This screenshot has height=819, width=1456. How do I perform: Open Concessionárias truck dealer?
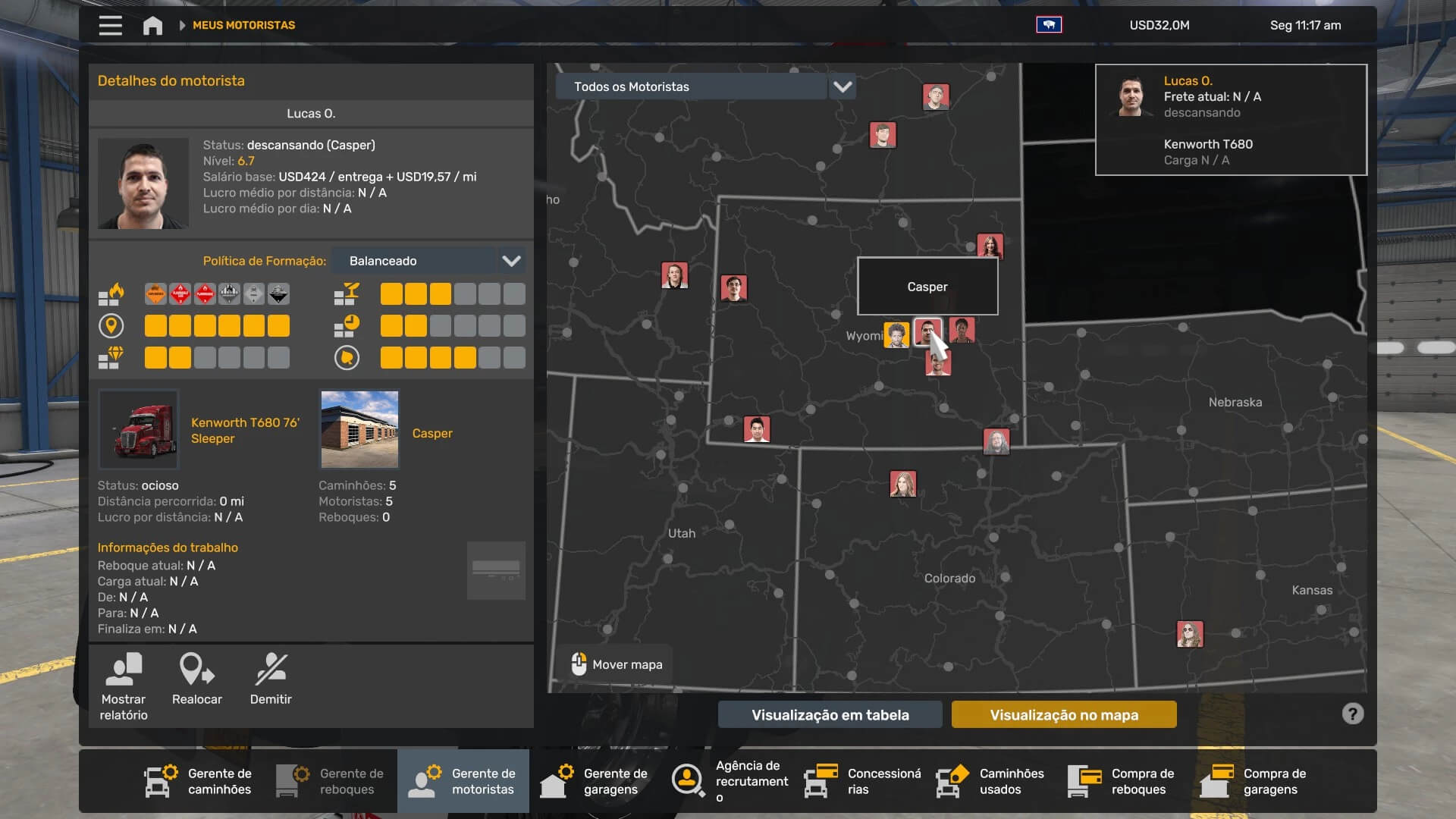click(863, 781)
